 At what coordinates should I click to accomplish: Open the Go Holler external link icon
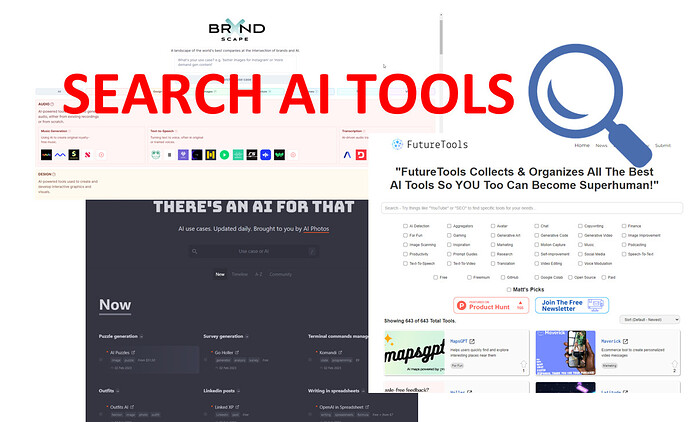pos(237,352)
